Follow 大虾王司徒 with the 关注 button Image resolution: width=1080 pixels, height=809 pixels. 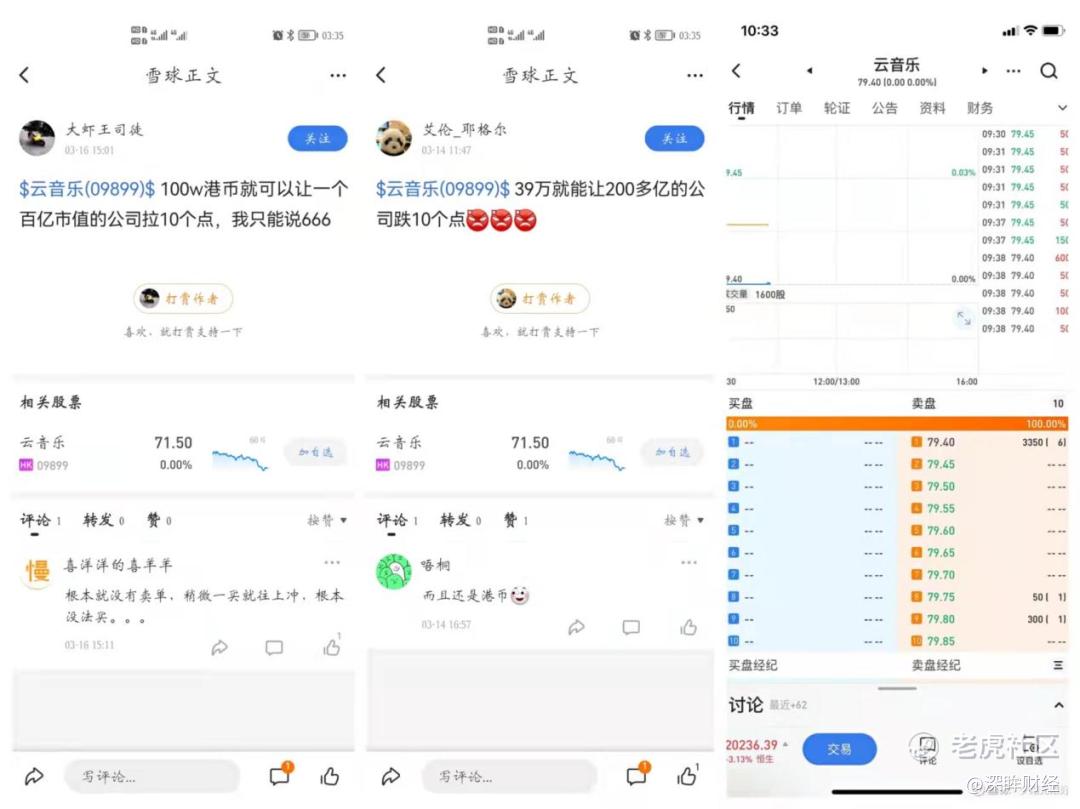318,138
